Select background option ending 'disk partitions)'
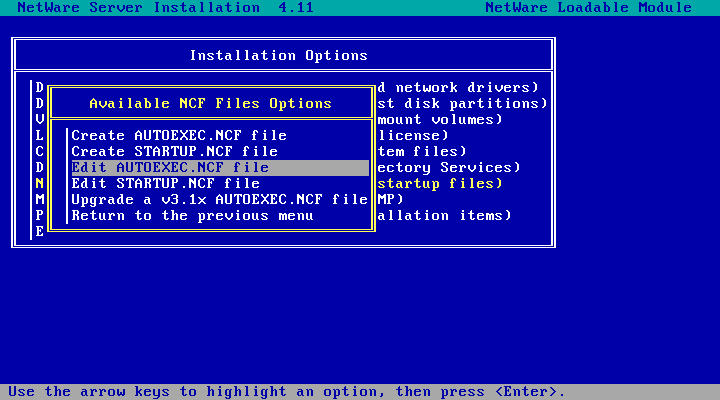This screenshot has width=720, height=400. (462, 103)
